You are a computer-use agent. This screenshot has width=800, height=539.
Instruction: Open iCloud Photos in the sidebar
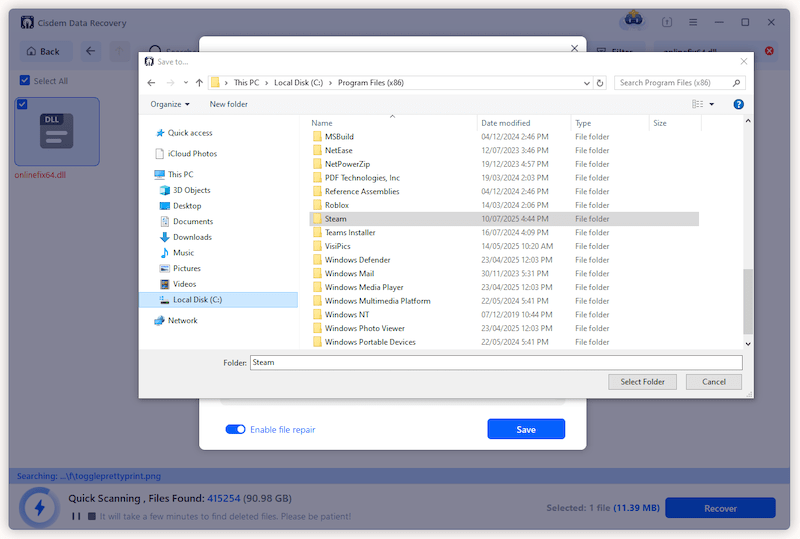(192, 154)
